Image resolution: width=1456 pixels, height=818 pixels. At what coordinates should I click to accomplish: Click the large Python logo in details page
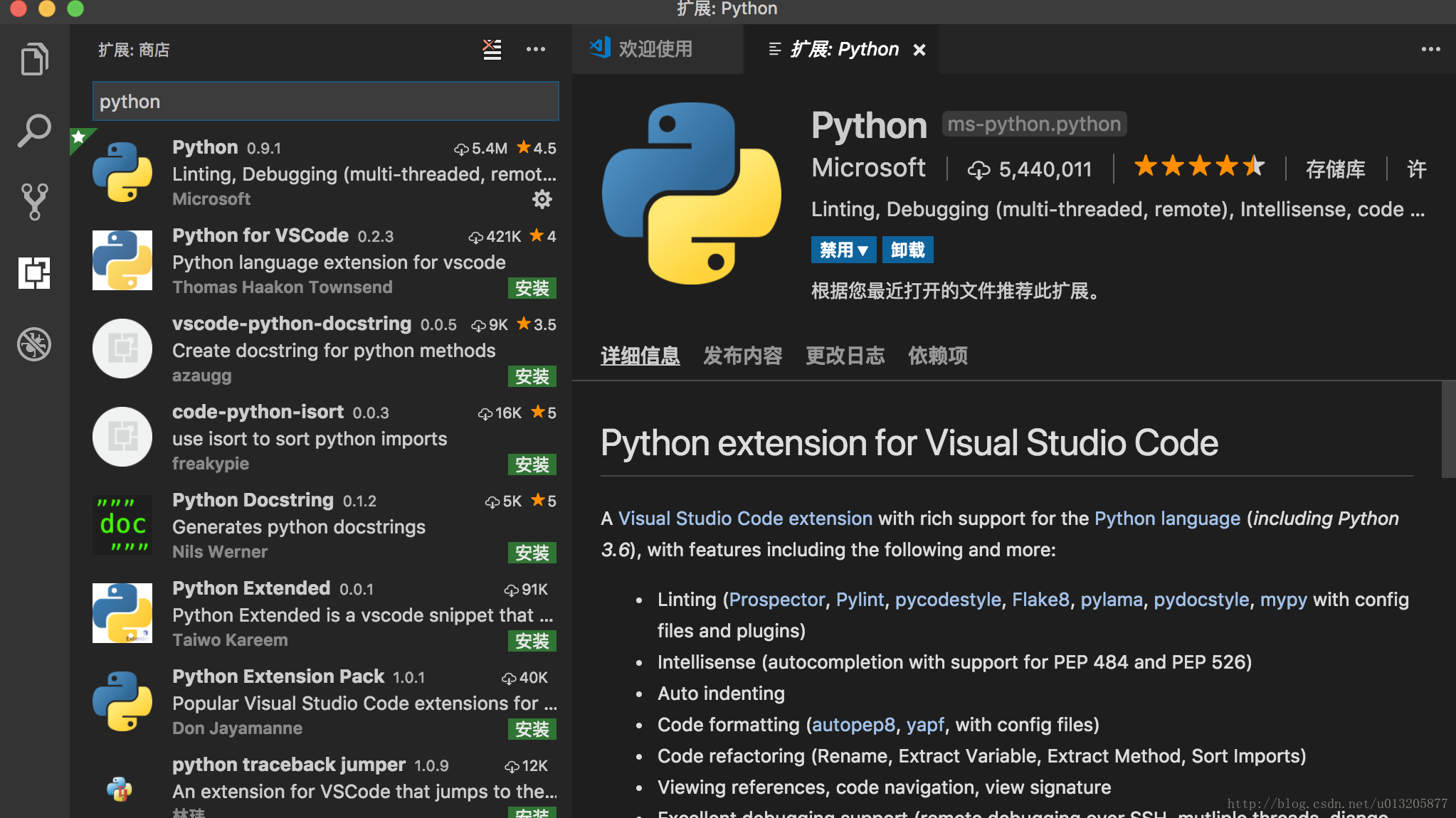pos(691,193)
